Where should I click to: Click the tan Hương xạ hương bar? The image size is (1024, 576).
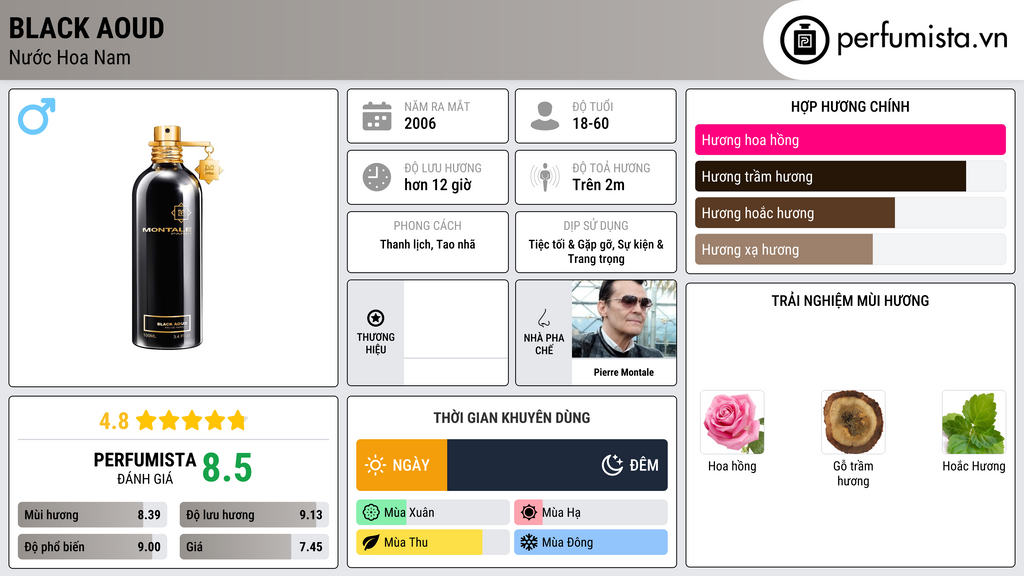784,249
